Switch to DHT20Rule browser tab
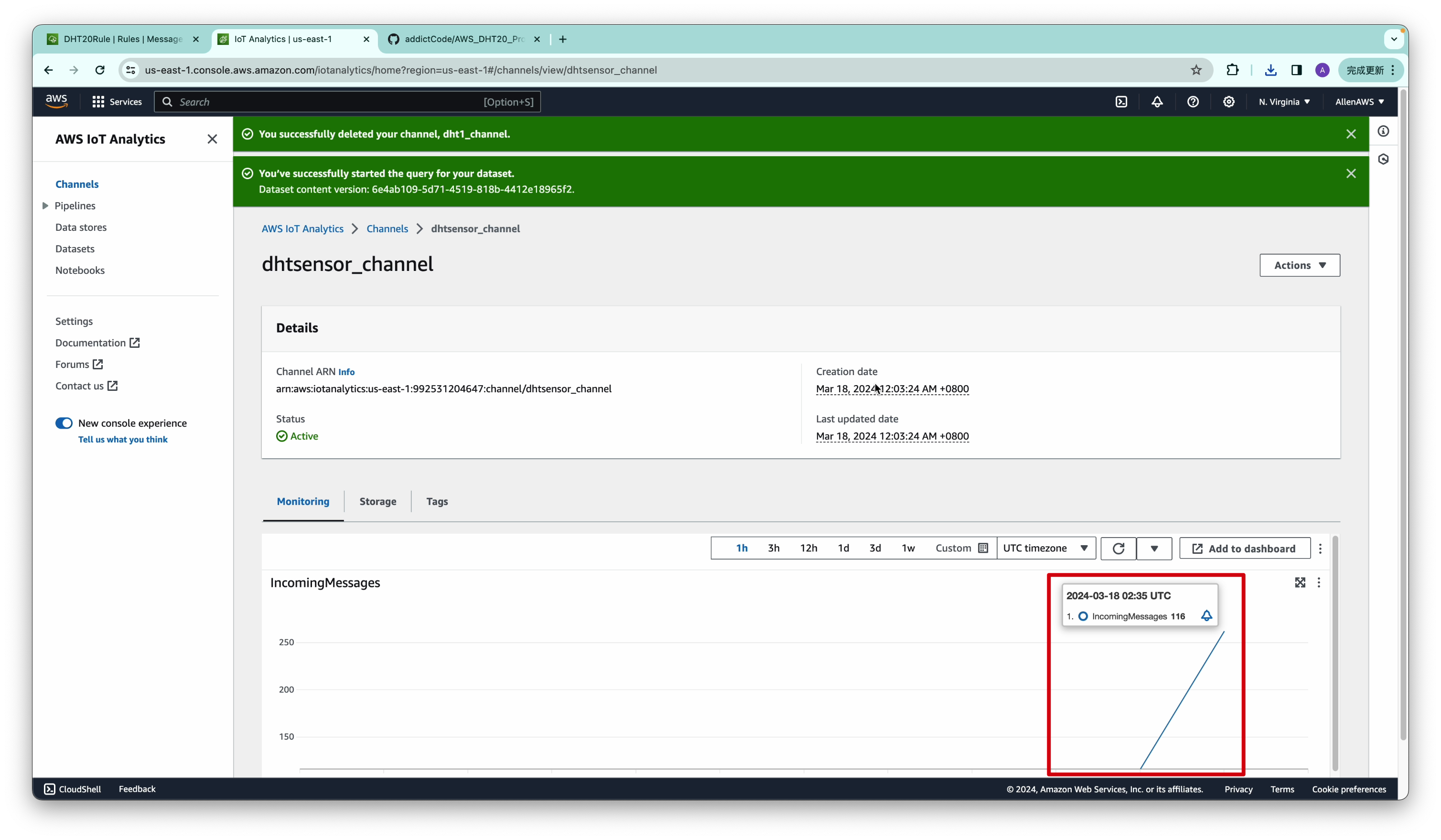 click(x=123, y=39)
